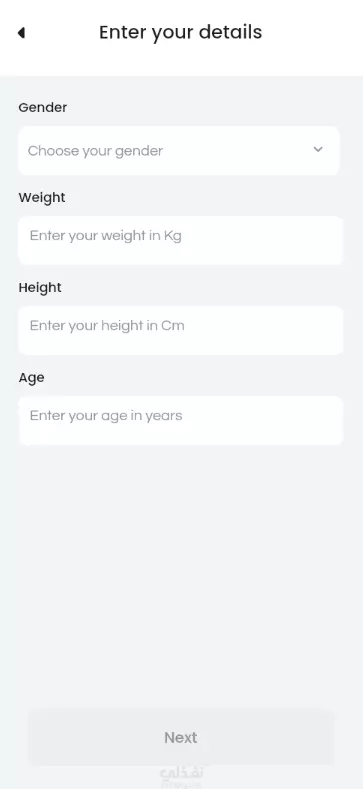The width and height of the screenshot is (363, 789).
Task: Tap the Next button
Action: [x=181, y=738]
